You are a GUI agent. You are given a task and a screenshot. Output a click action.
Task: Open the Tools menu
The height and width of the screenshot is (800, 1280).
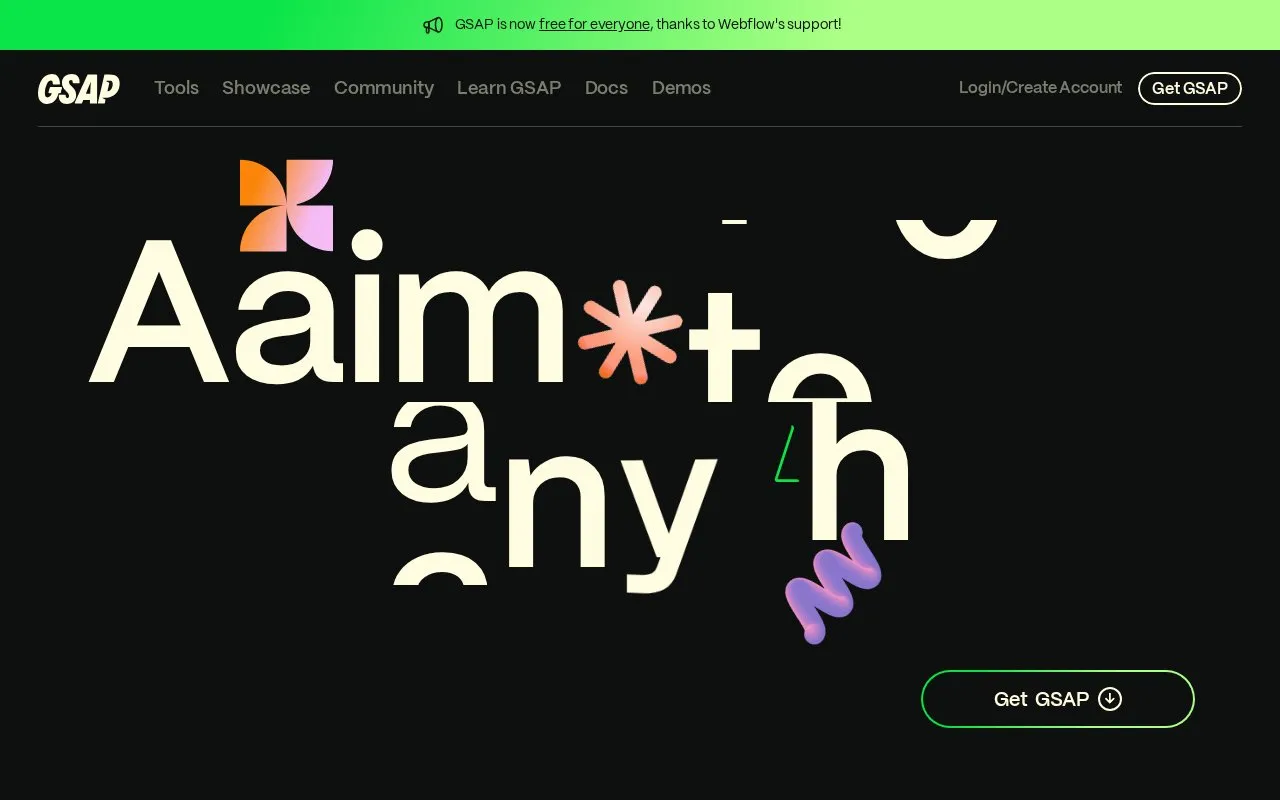(x=176, y=88)
